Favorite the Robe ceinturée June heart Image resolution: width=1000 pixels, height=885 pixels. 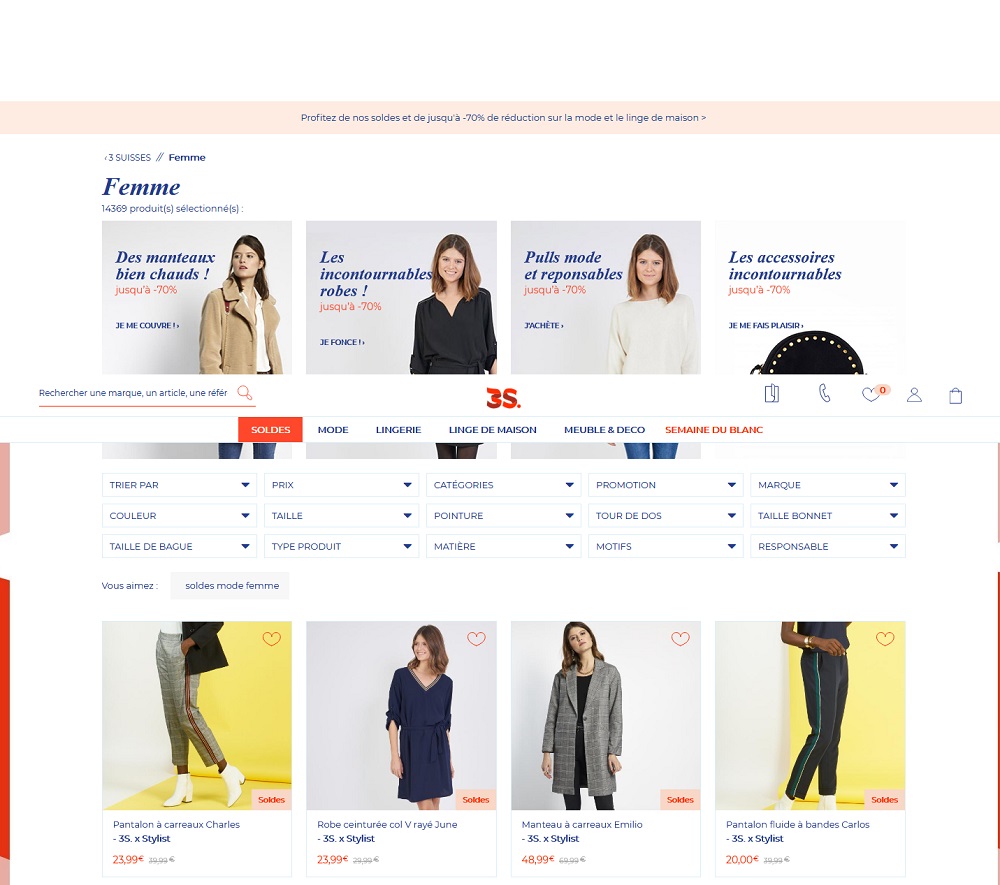coord(476,638)
